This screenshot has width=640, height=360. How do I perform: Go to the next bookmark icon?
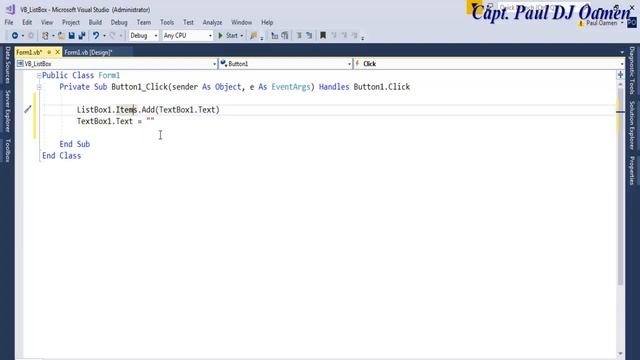[344, 36]
